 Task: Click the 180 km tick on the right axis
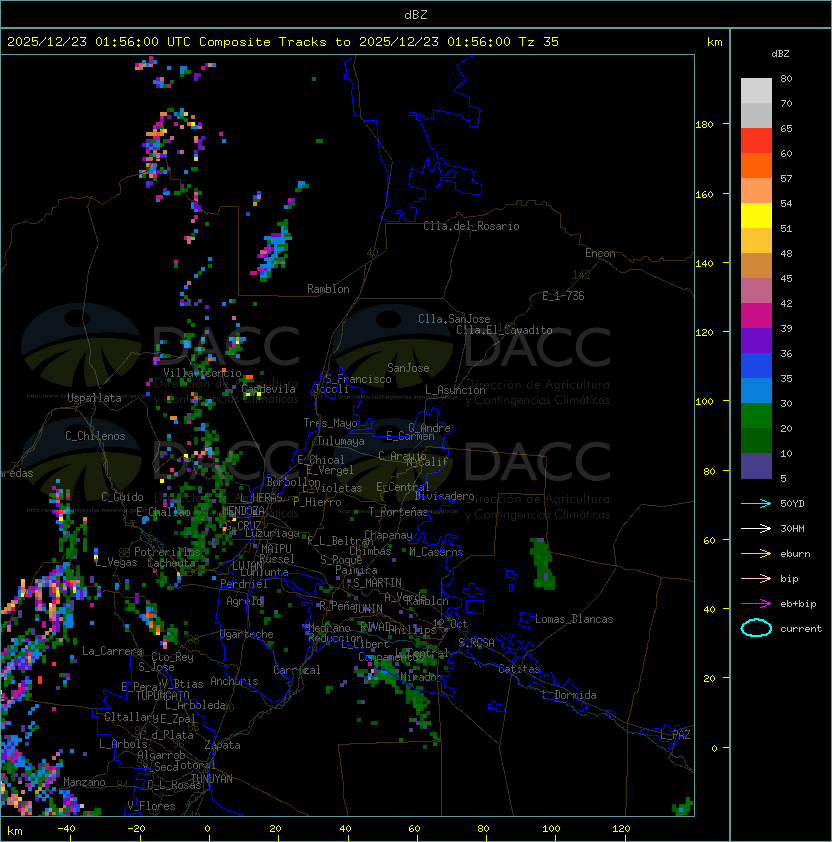[x=704, y=125]
